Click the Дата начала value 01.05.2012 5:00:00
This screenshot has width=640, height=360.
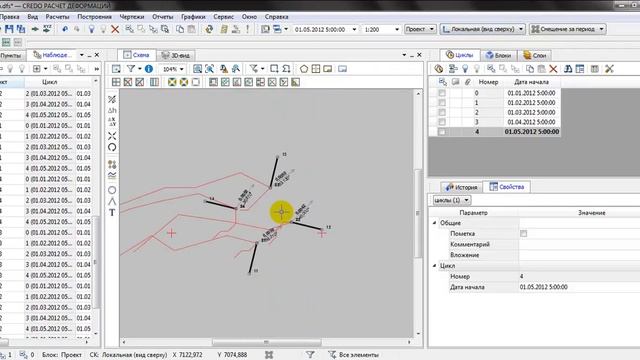click(543, 287)
